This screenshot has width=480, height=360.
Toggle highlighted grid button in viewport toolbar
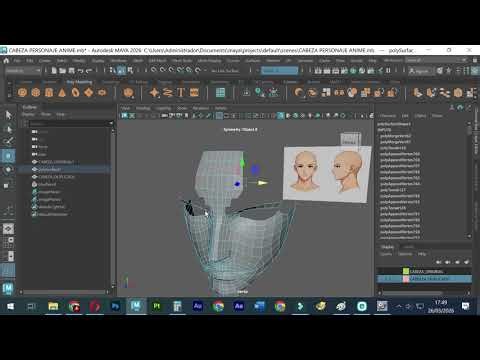click(219, 116)
